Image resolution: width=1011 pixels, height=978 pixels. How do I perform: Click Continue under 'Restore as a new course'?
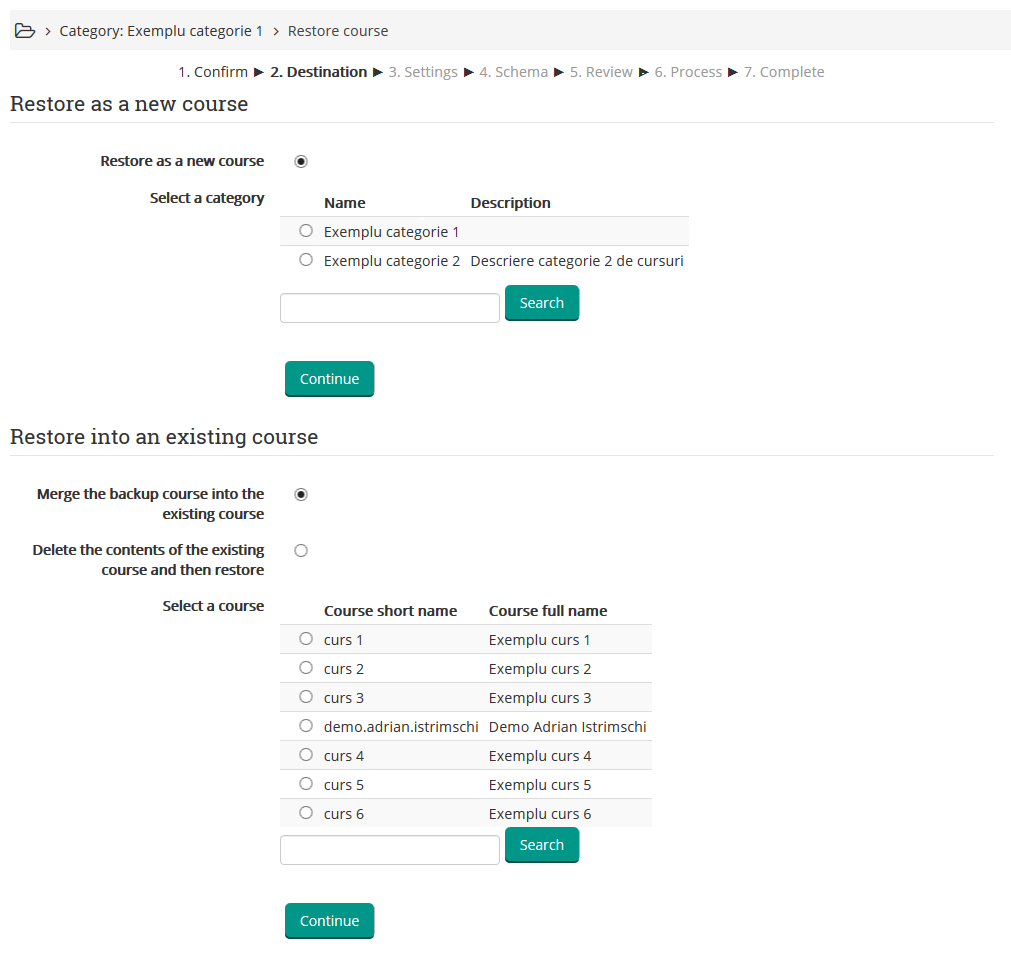coord(329,379)
